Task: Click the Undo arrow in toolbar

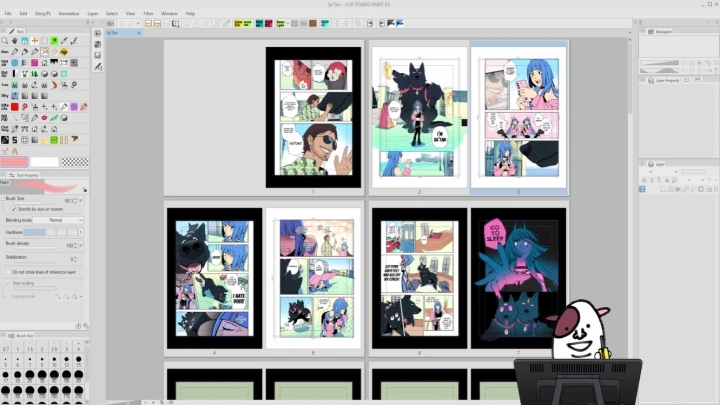Action: click(x=121, y=23)
